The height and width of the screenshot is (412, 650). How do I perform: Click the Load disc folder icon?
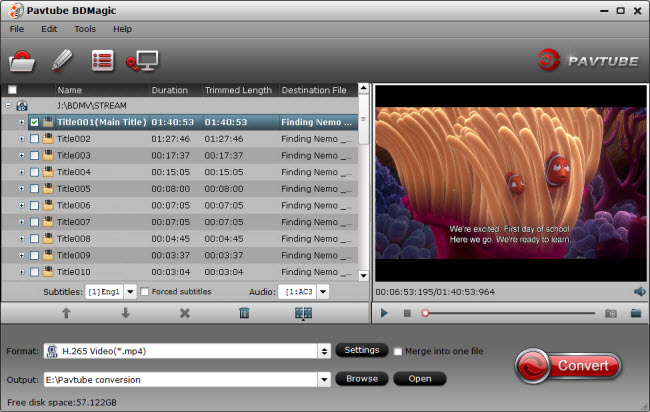(x=22, y=61)
